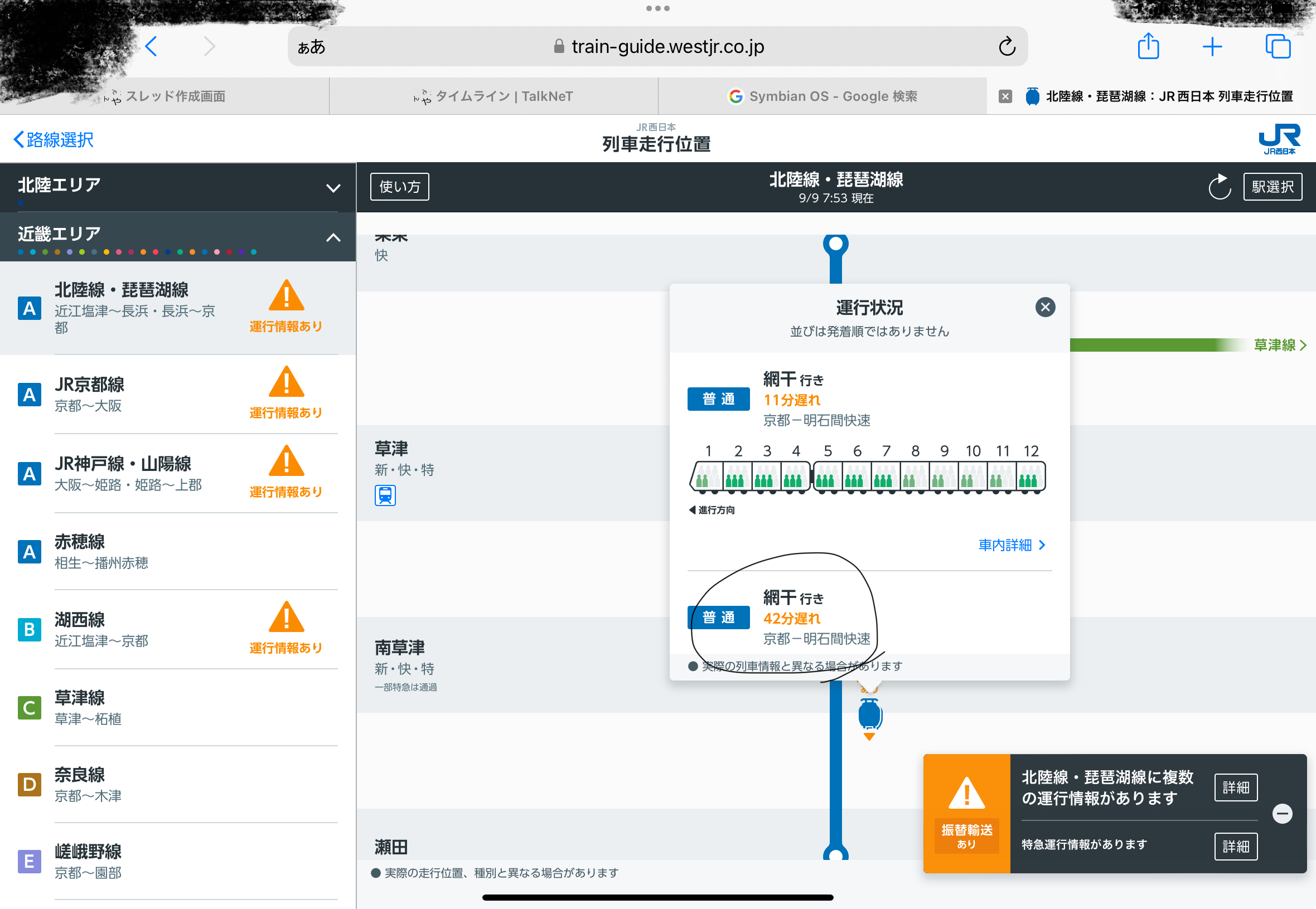Click 普通 badge of 11分遅れ train

(x=718, y=399)
